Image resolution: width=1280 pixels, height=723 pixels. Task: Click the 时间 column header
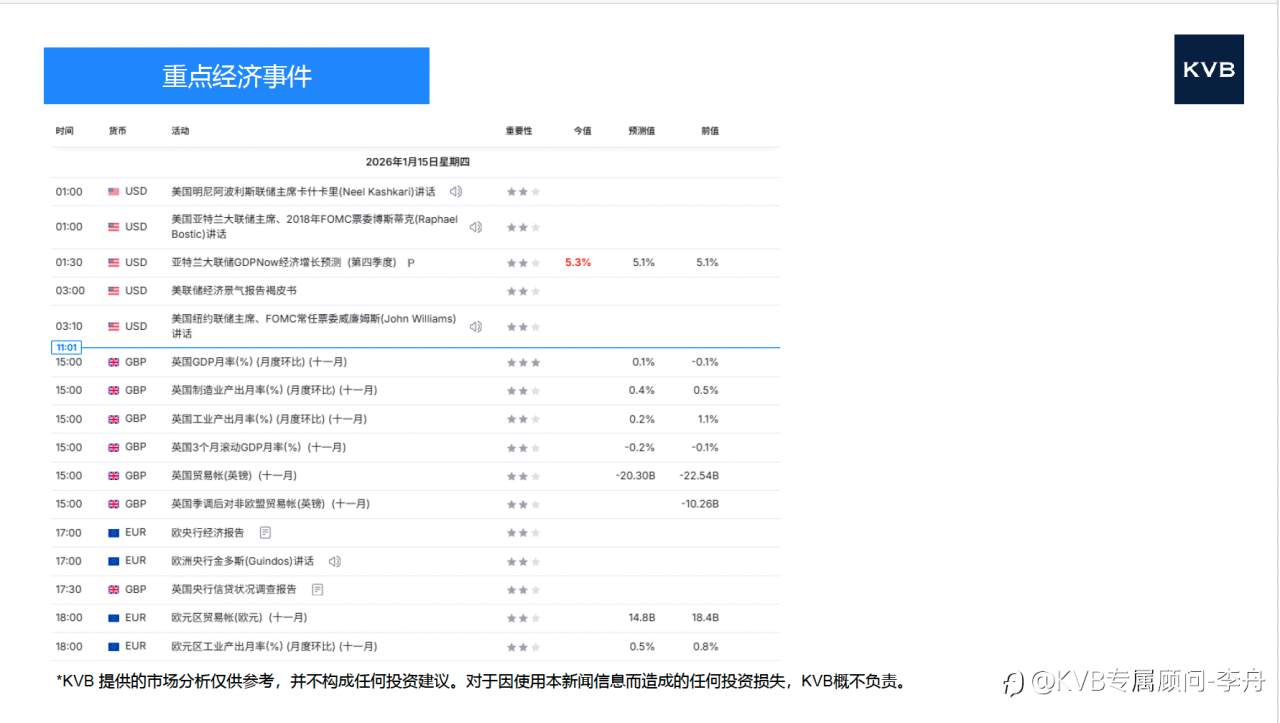[66, 130]
